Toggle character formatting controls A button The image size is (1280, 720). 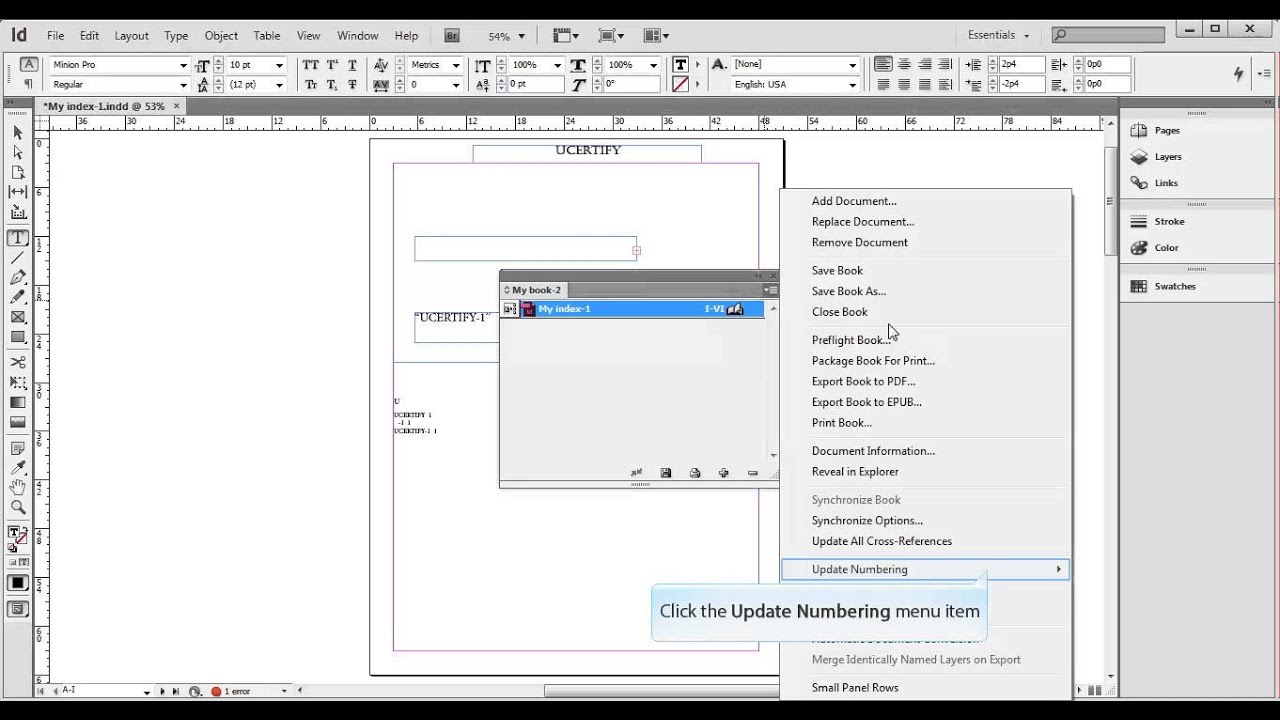tap(28, 64)
